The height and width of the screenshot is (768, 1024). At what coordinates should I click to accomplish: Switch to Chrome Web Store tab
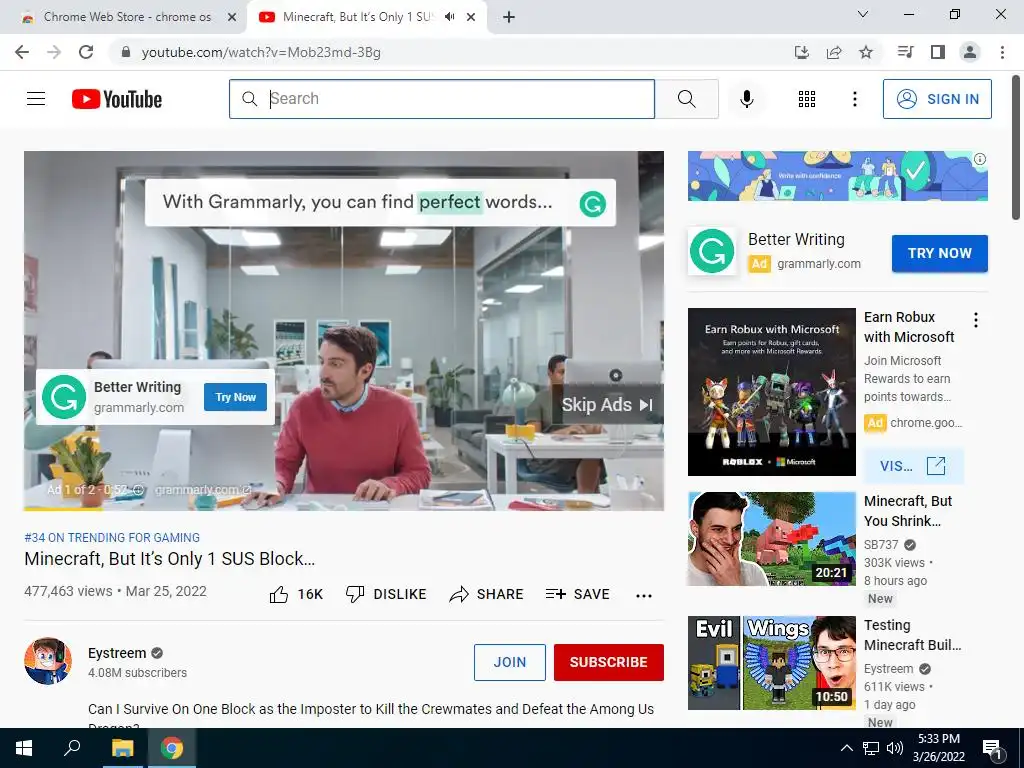pyautogui.click(x=127, y=17)
